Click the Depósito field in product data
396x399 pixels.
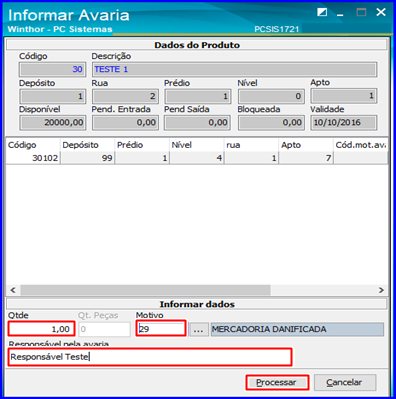coord(52,96)
